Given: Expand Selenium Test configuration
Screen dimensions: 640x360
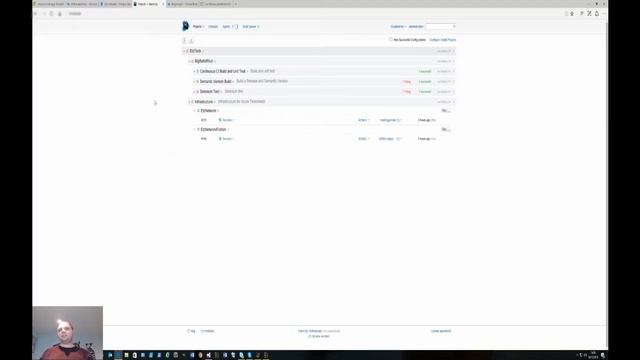Looking at the screenshot, I should click(x=194, y=92).
